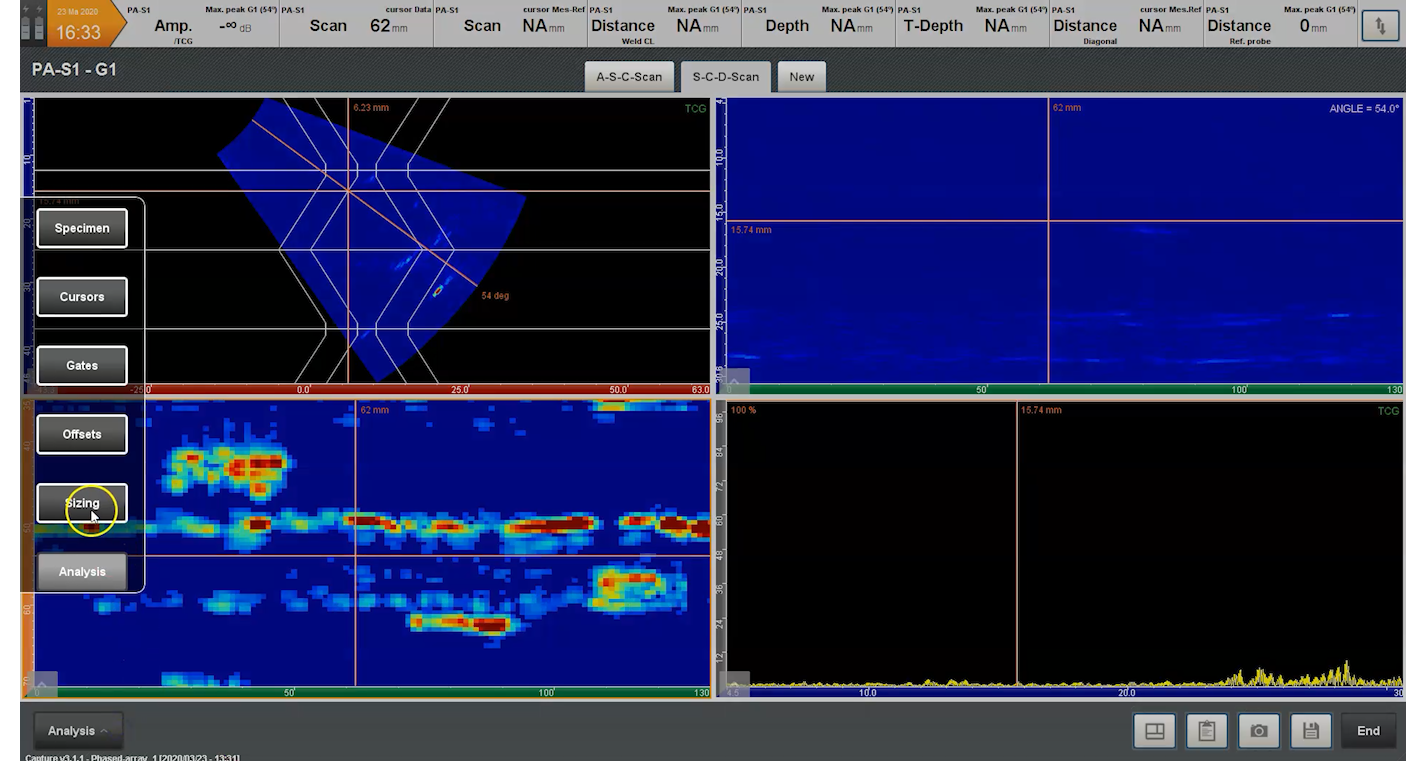The width and height of the screenshot is (1426, 761).
Task: Open the Specimen menu
Action: coord(82,228)
